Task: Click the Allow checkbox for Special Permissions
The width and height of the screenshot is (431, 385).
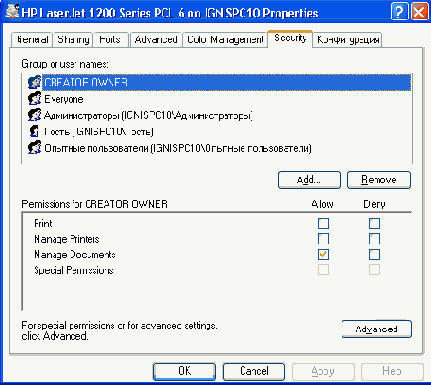Action: 323,270
